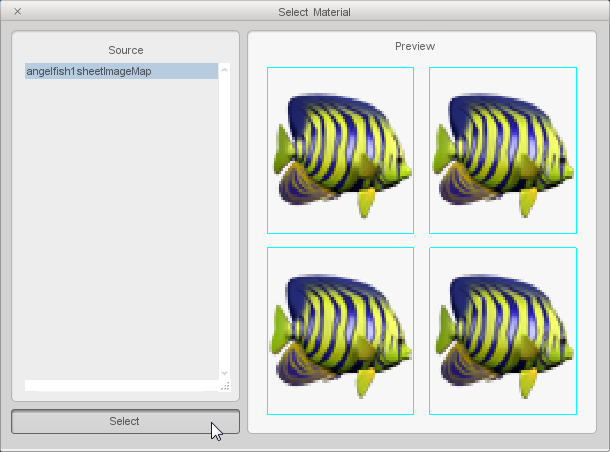Click the Select button
610x452 pixels.
click(125, 421)
